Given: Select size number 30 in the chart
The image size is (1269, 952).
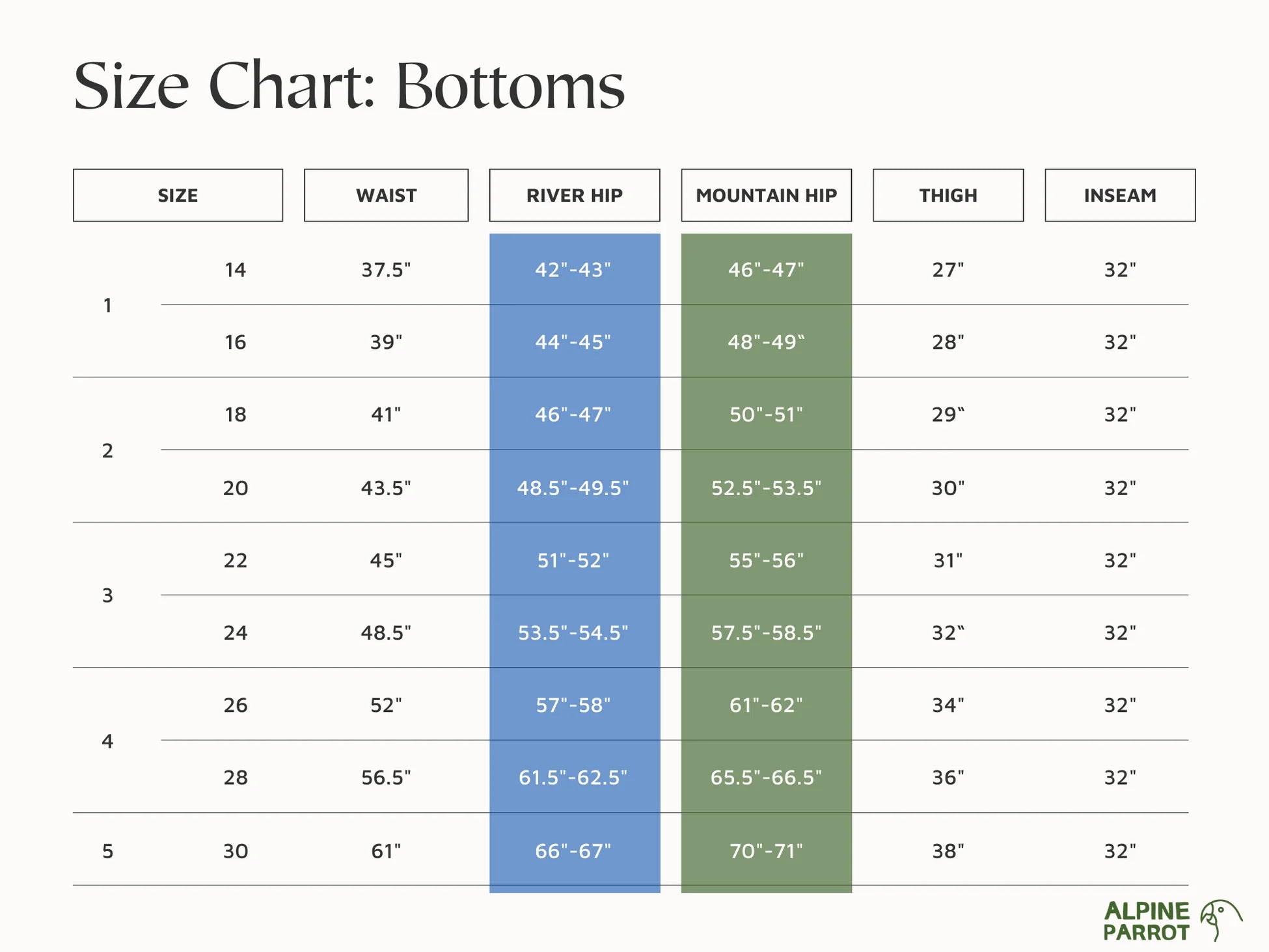Looking at the screenshot, I should point(236,850).
